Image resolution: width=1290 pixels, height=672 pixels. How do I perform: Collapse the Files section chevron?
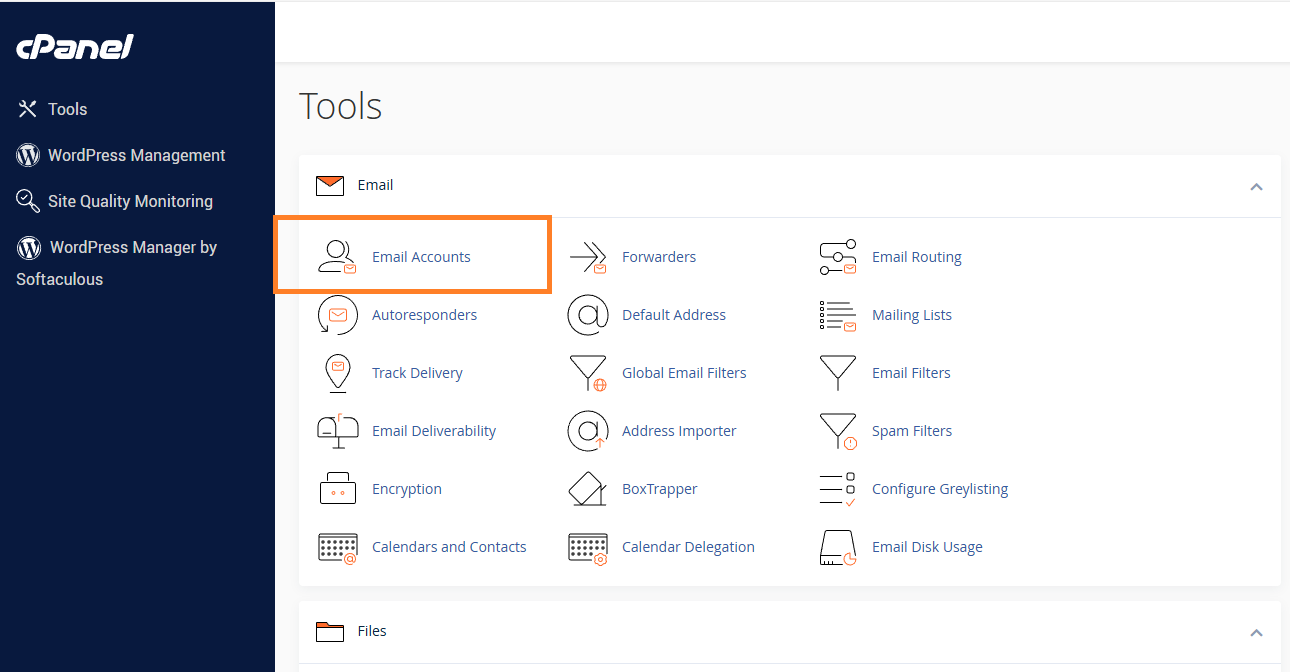1256,632
